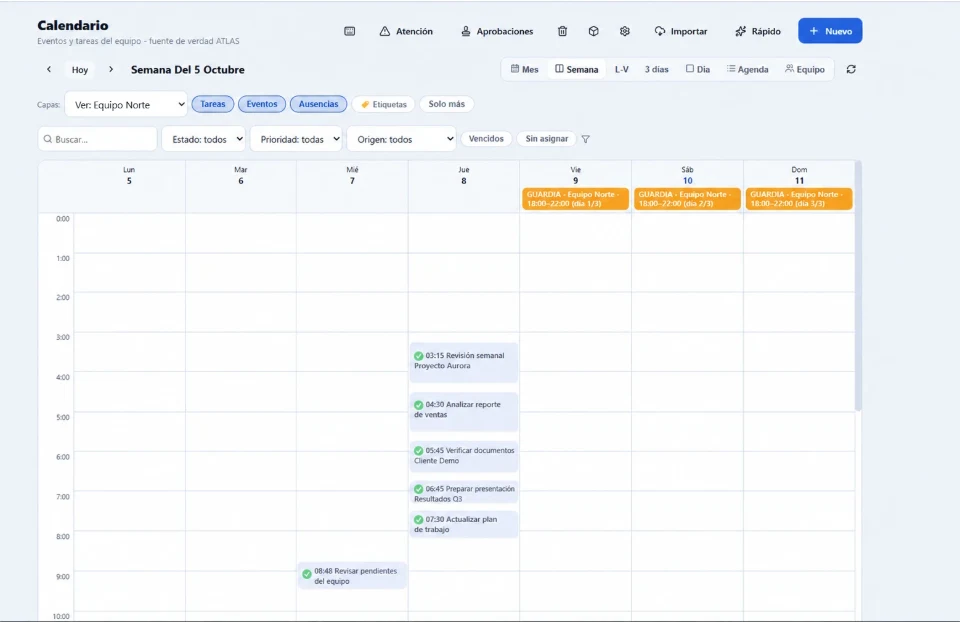Select the Lun 5 day header
The image size is (960, 622).
[x=129, y=176]
